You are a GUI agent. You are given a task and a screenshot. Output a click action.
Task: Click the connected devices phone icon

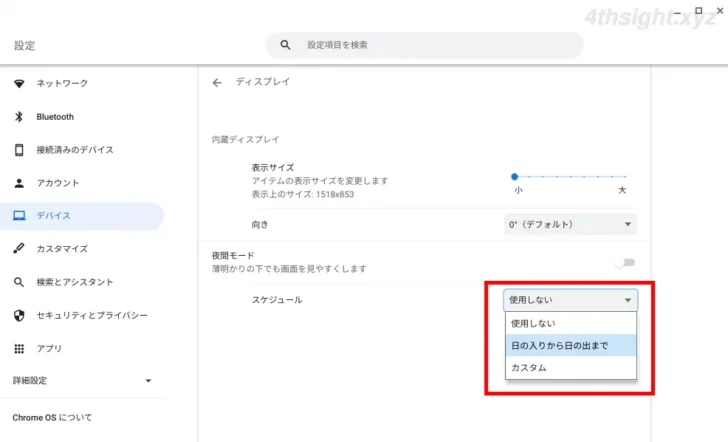tap(19, 150)
